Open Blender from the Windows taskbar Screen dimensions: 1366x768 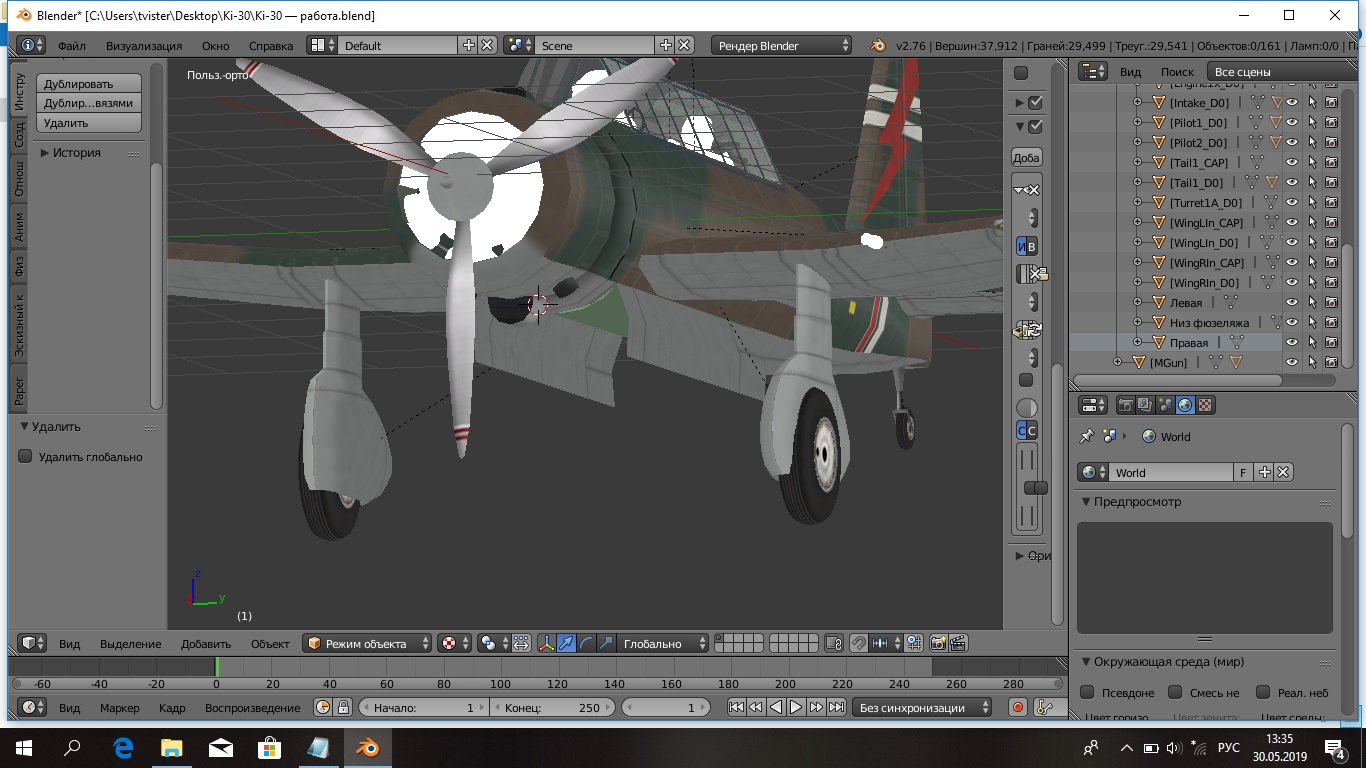pyautogui.click(x=367, y=747)
